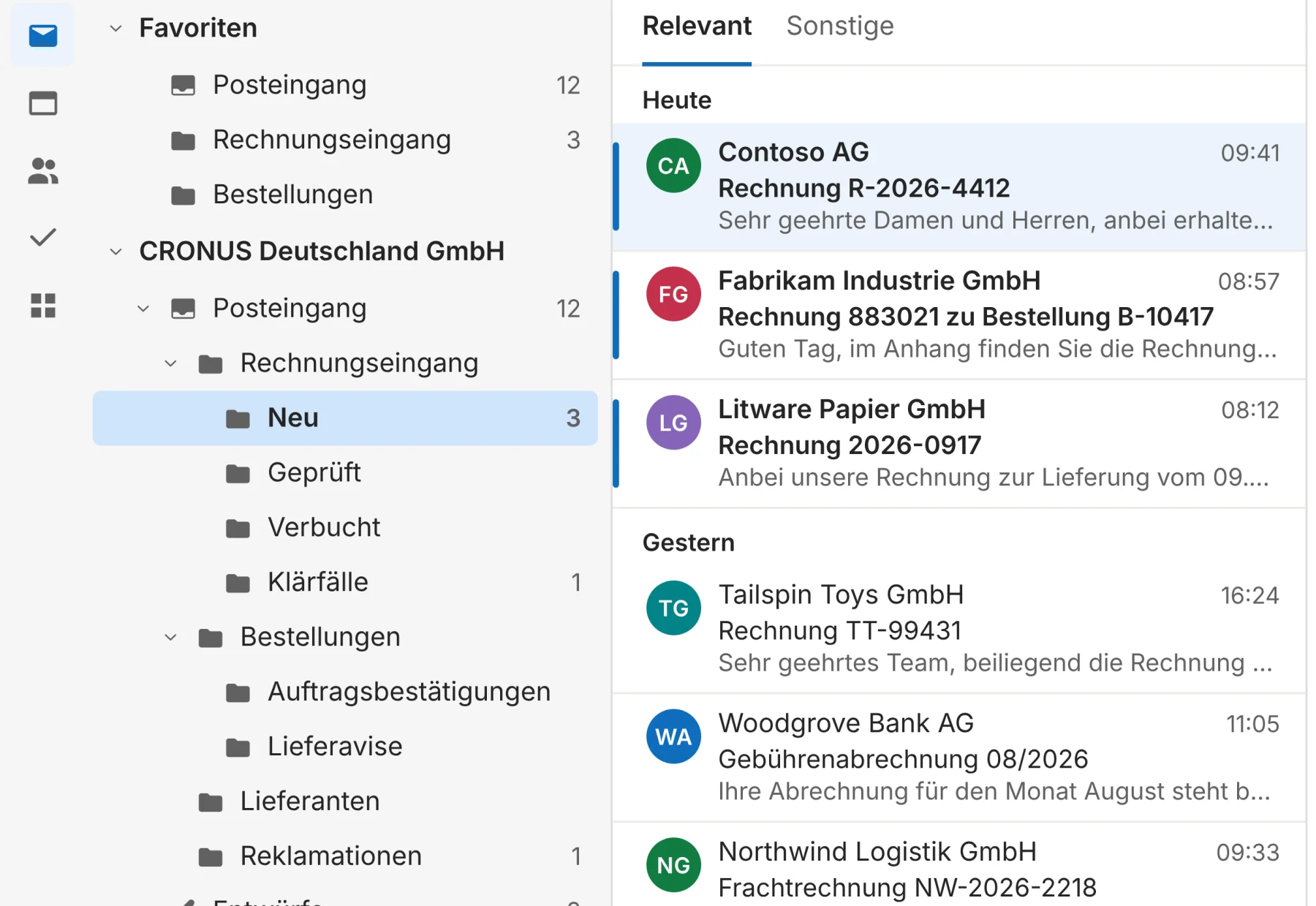1316x906 pixels.
Task: Open the To Do checkmark icon
Action: pos(43,238)
